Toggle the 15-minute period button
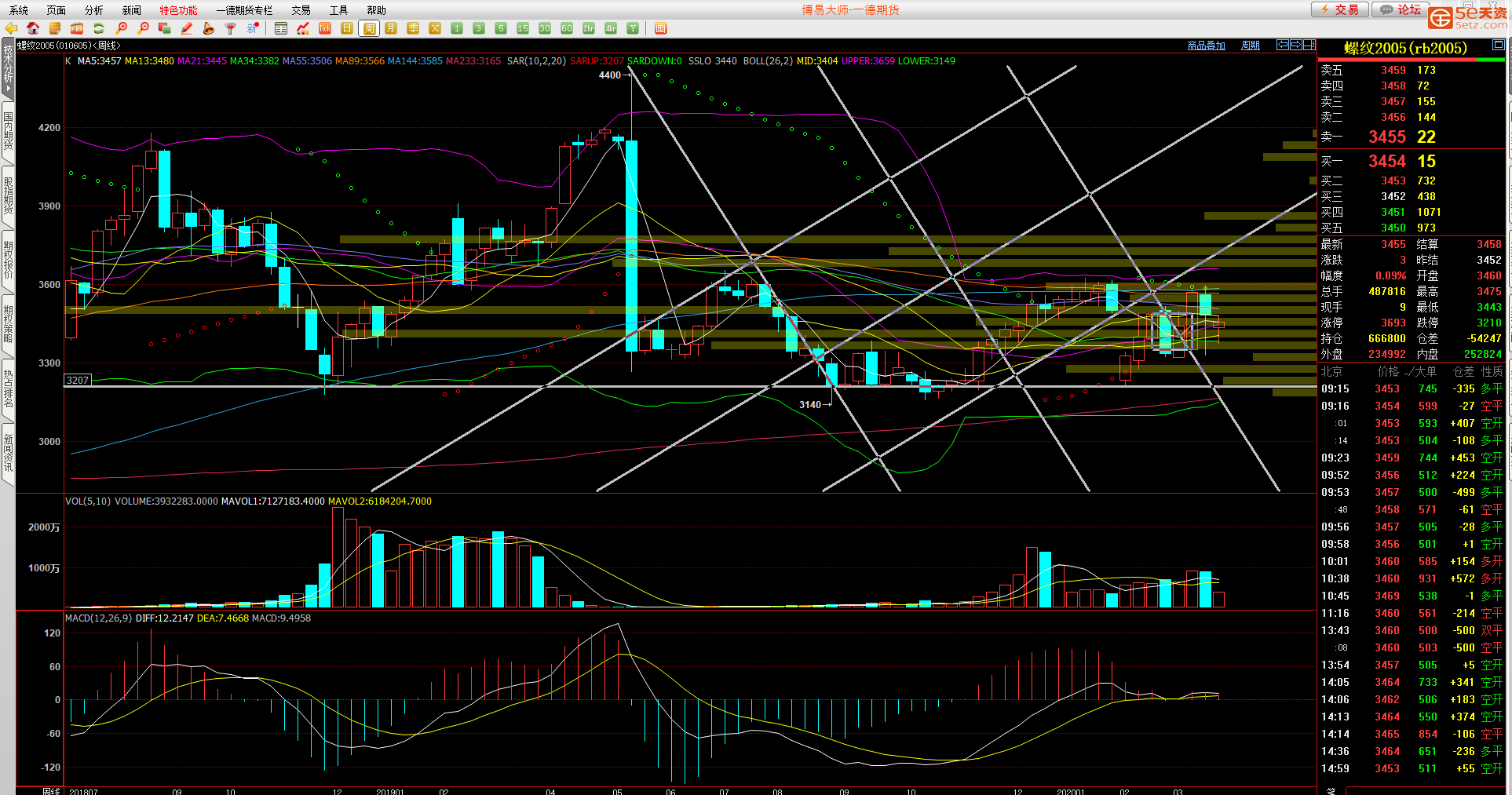1512x795 pixels. click(x=523, y=28)
